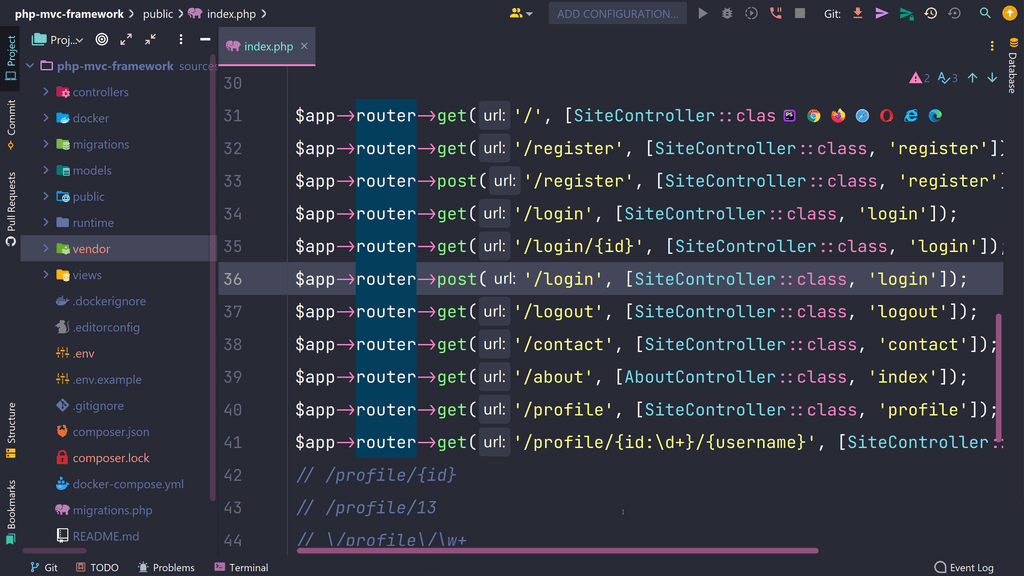This screenshot has width=1024, height=576.
Task: Click the Search Everywhere magnifier icon
Action: (985, 14)
